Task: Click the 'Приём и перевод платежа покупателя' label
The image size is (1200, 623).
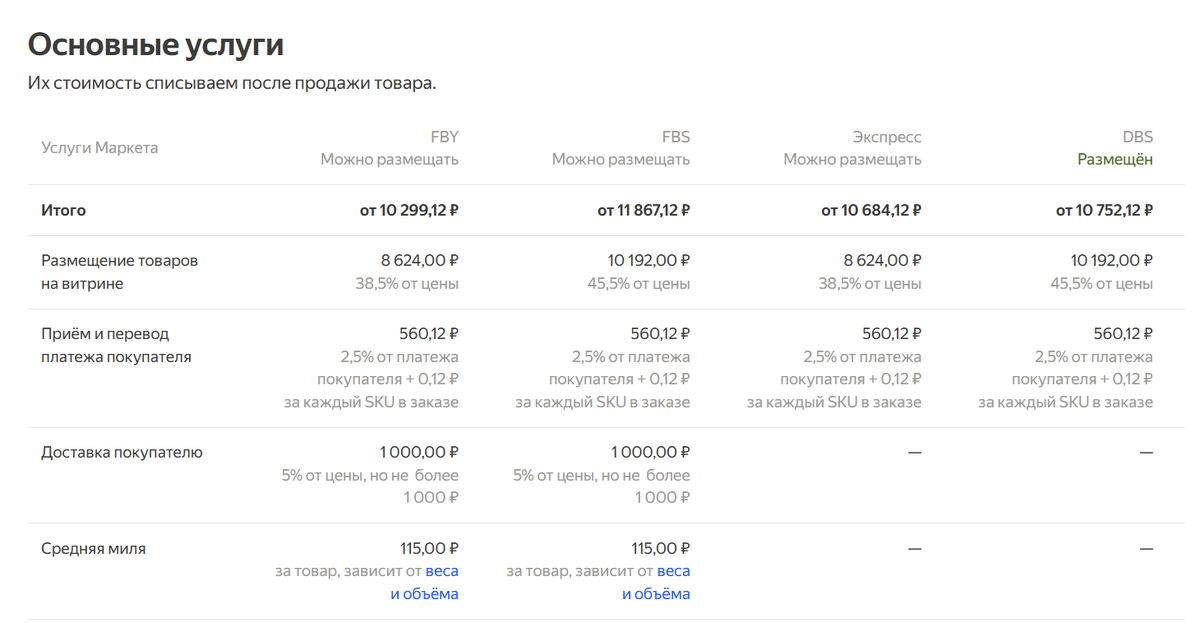Action: (116, 345)
